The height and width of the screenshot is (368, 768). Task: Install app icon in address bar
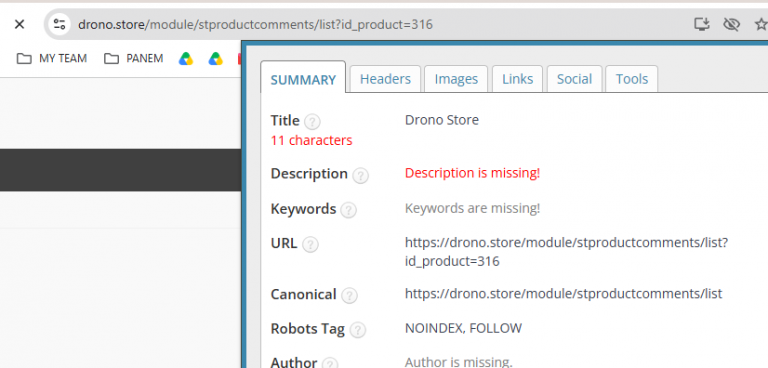point(702,24)
